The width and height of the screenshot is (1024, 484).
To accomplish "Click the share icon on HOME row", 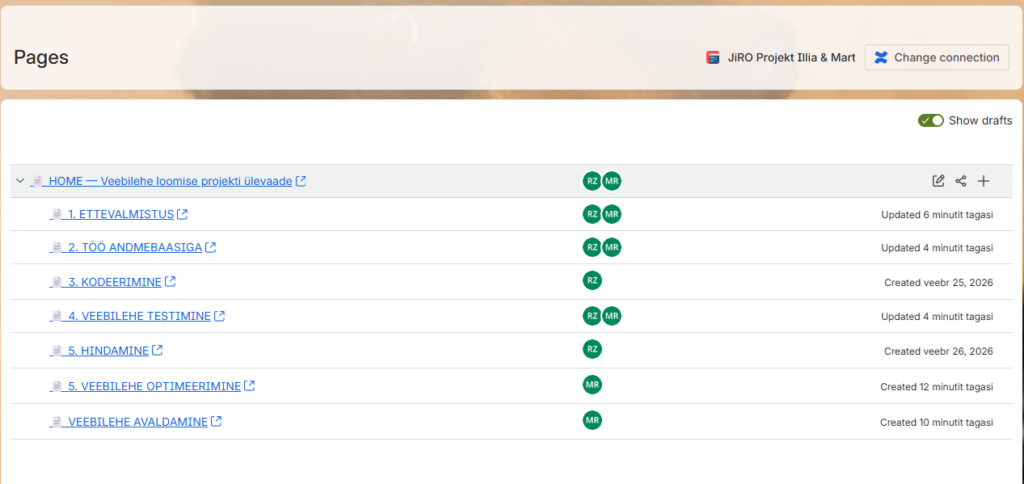I will click(x=961, y=181).
